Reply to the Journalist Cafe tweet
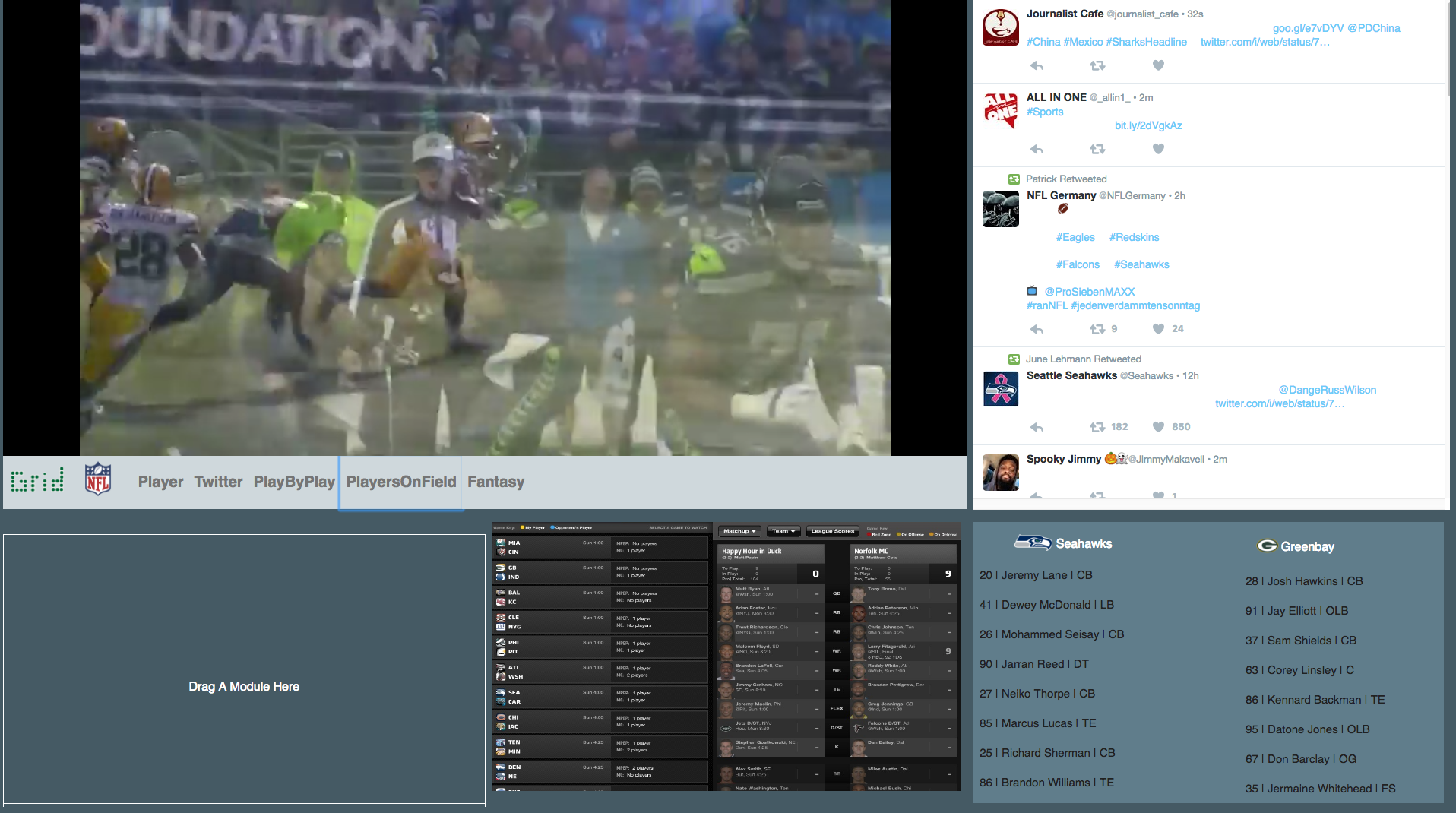Screen dimensions: 1456x813 coord(1037,65)
